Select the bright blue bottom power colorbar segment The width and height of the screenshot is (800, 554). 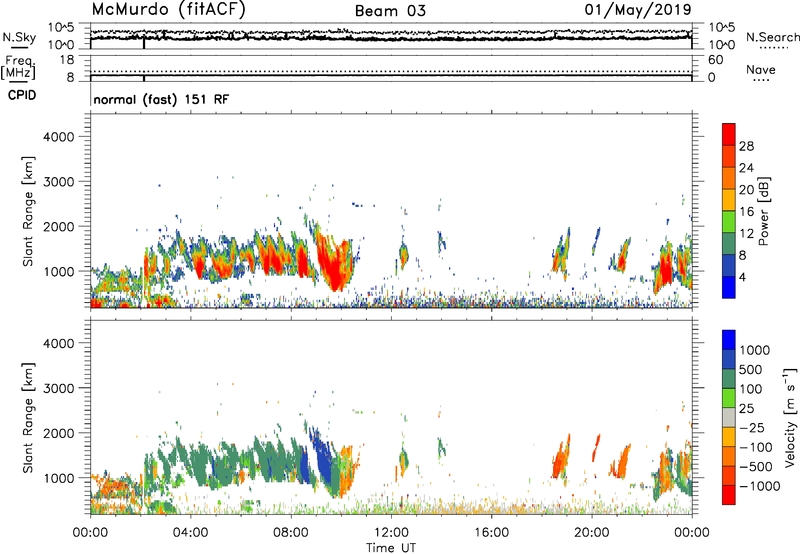tap(729, 287)
